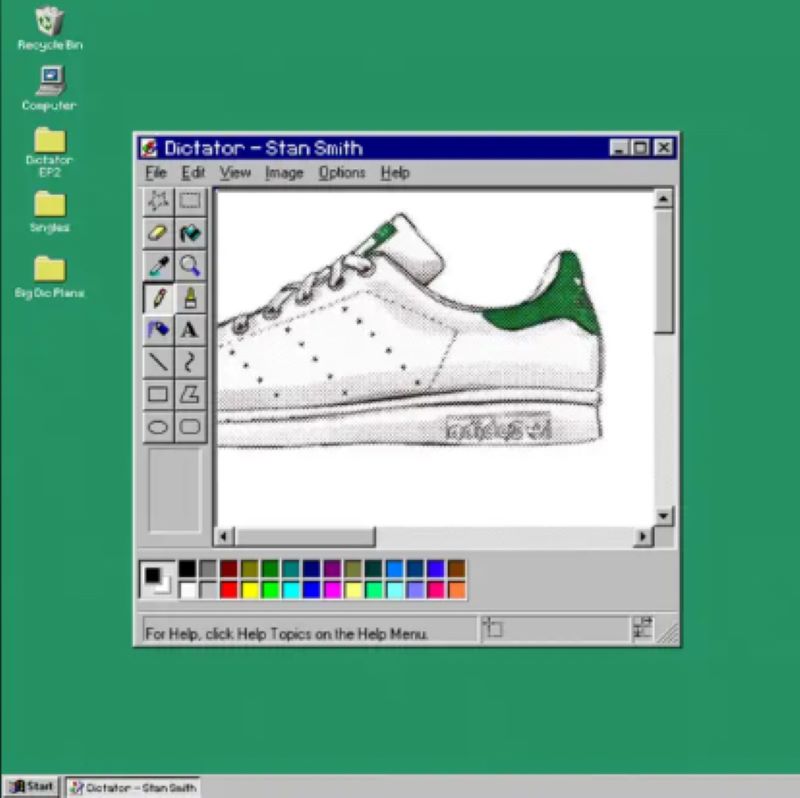Open the Options menu
Viewport: 800px width, 798px height.
pyautogui.click(x=342, y=172)
